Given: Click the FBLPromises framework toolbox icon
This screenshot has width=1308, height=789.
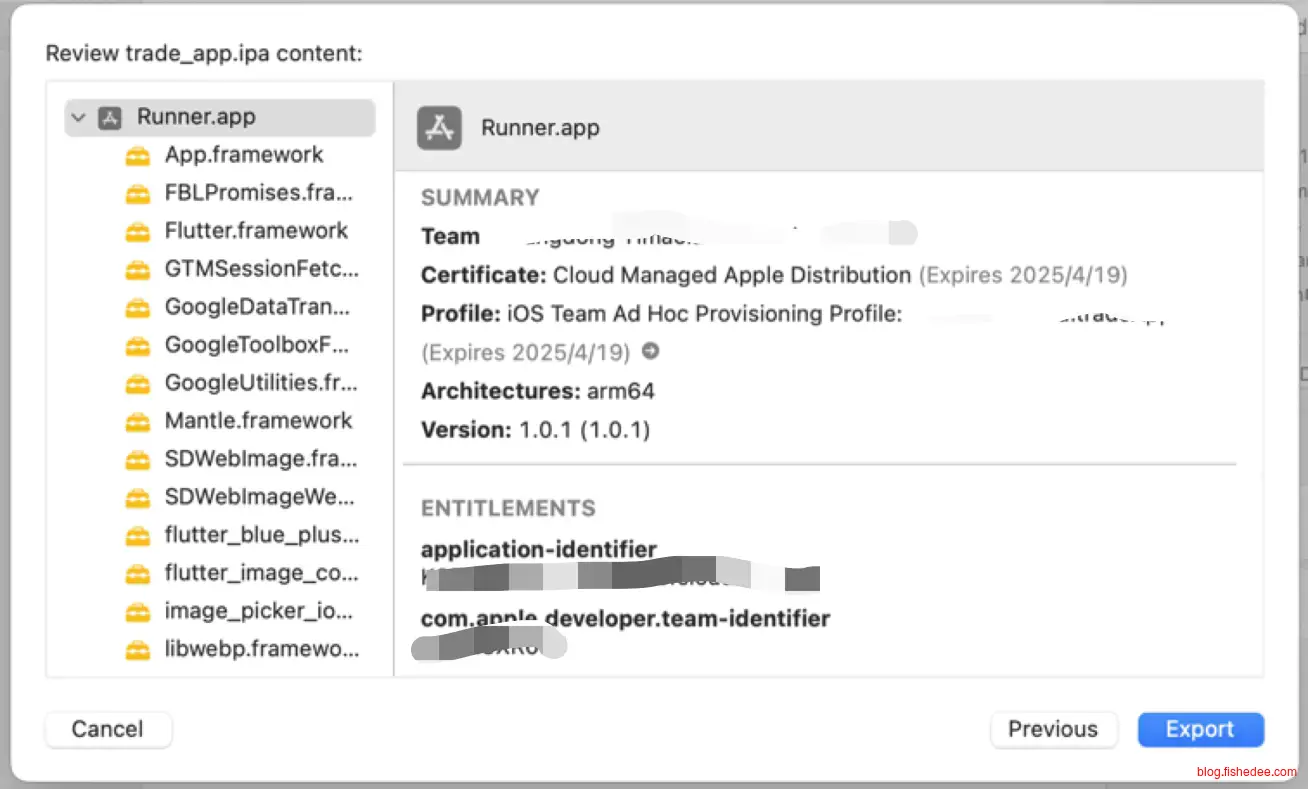Looking at the screenshot, I should point(137,194).
